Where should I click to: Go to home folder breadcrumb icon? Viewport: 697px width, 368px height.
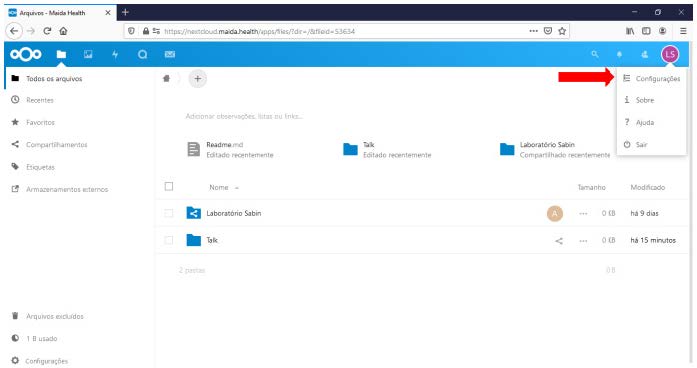pos(166,79)
